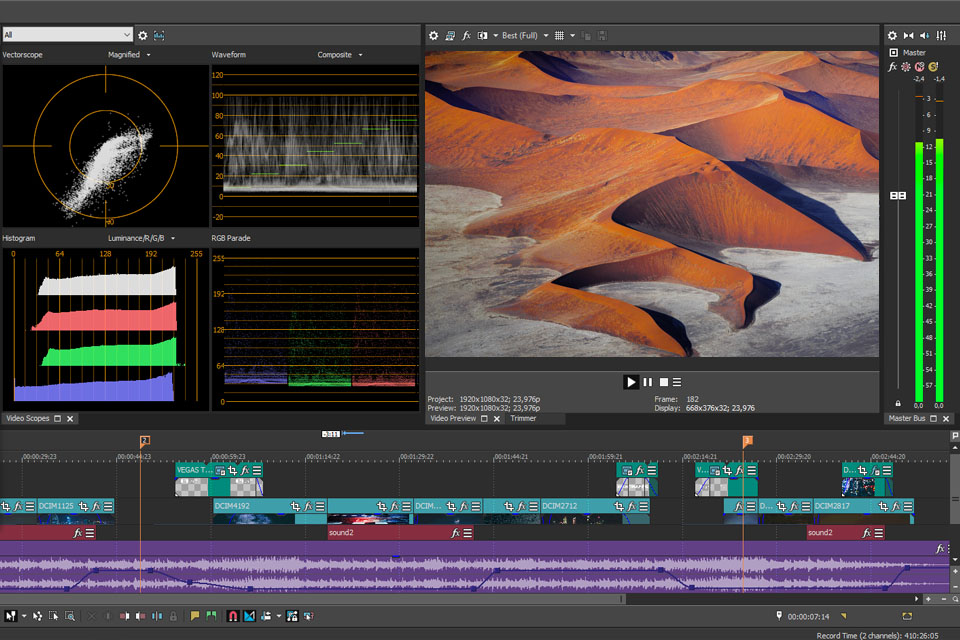Select the Selection Edit tool

coord(54,616)
